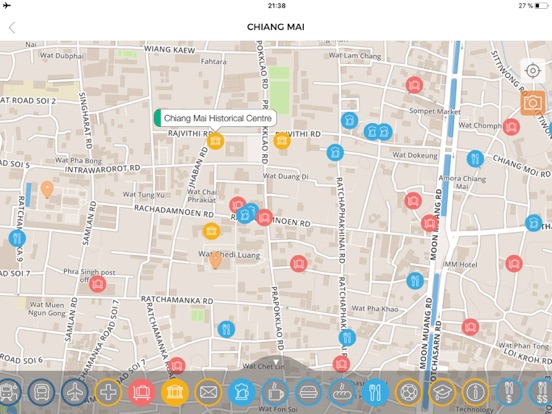Viewport: 552px width, 414px height.
Task: Tap the orange pin at Wat Chedi Luang
Action: click(215, 261)
